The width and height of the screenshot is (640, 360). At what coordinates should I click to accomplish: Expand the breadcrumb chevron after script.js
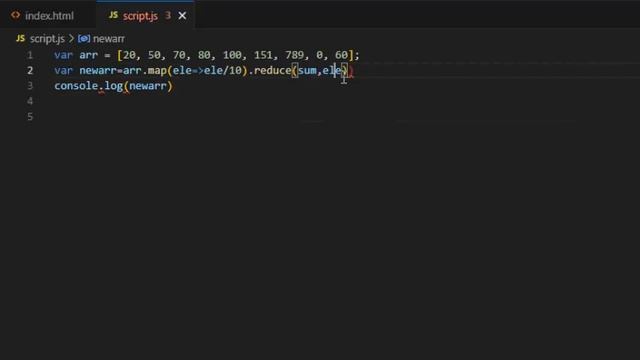[71, 38]
